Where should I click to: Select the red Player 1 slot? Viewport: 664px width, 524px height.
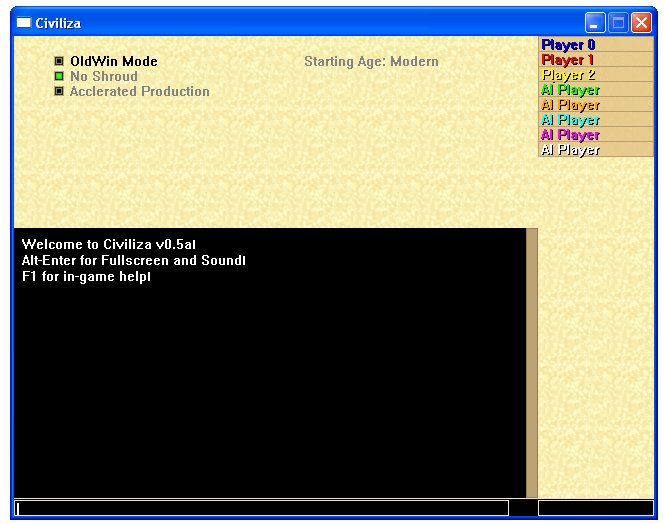coord(595,60)
